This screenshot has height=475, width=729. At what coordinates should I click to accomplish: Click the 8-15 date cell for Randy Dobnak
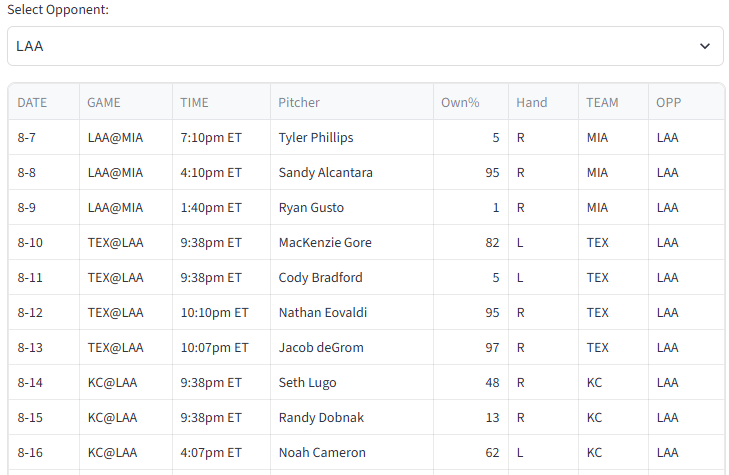pyautogui.click(x=44, y=417)
